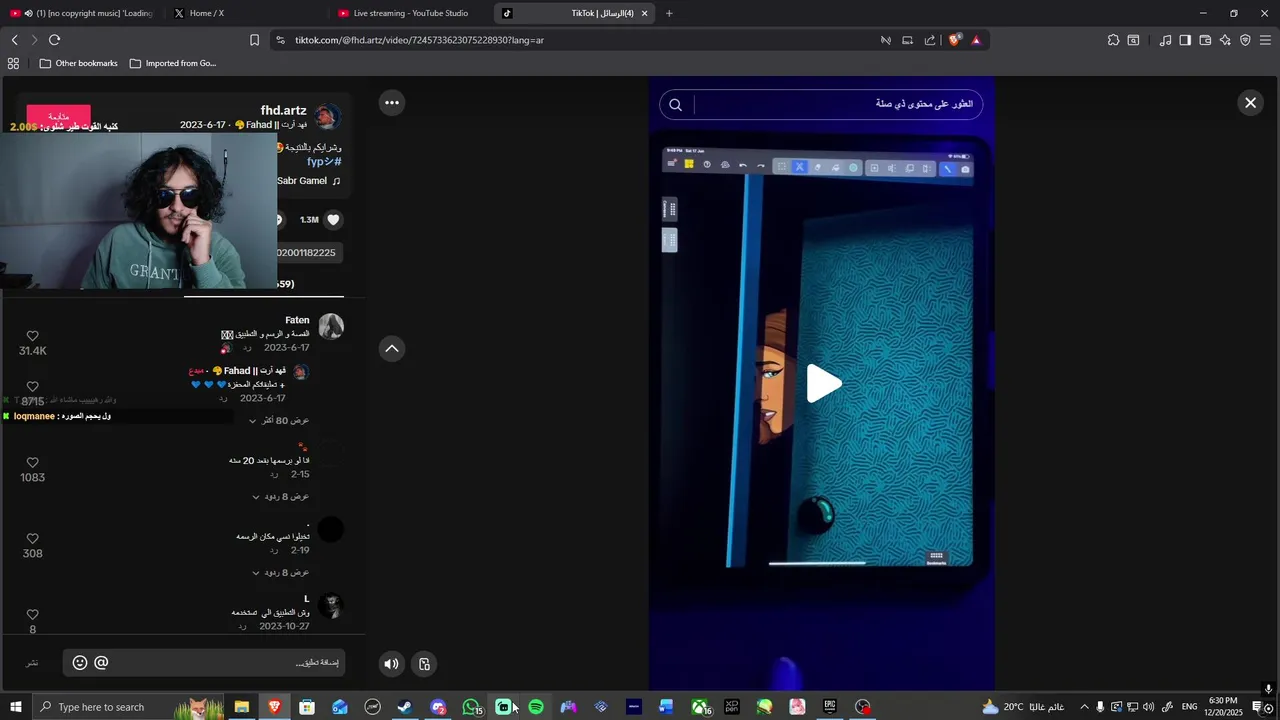Open Faten's avatar in comments
This screenshot has height=720, width=1280.
pos(331,326)
